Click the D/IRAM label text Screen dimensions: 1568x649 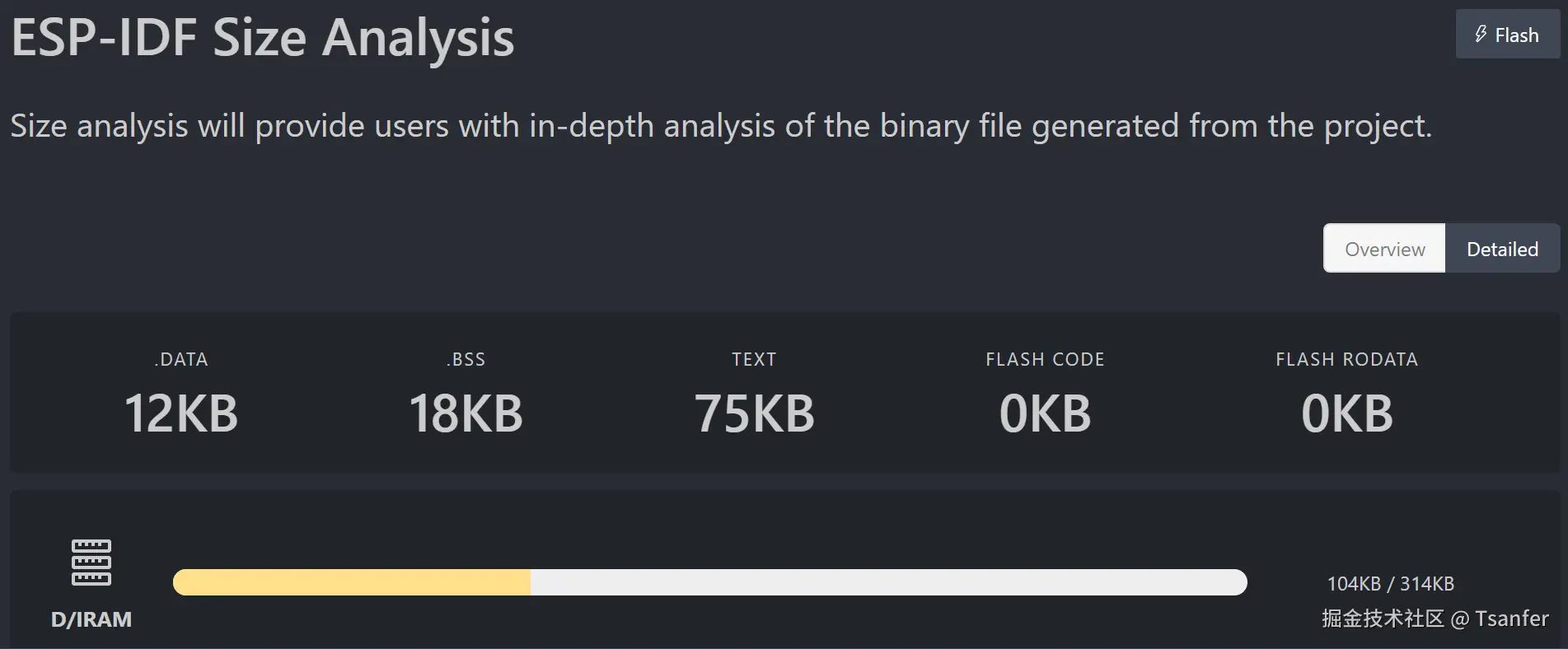[x=91, y=619]
